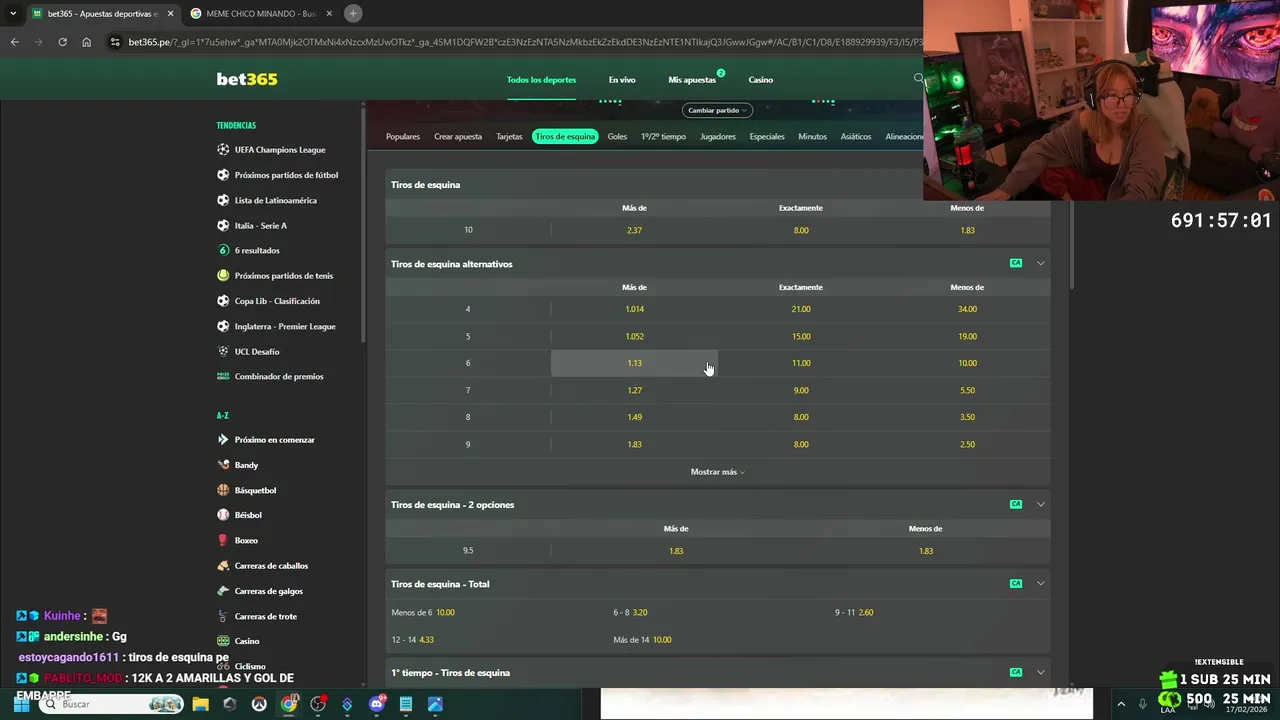
Task: Open the tab search dropdown arrow in Chrome
Action: [x=13, y=13]
